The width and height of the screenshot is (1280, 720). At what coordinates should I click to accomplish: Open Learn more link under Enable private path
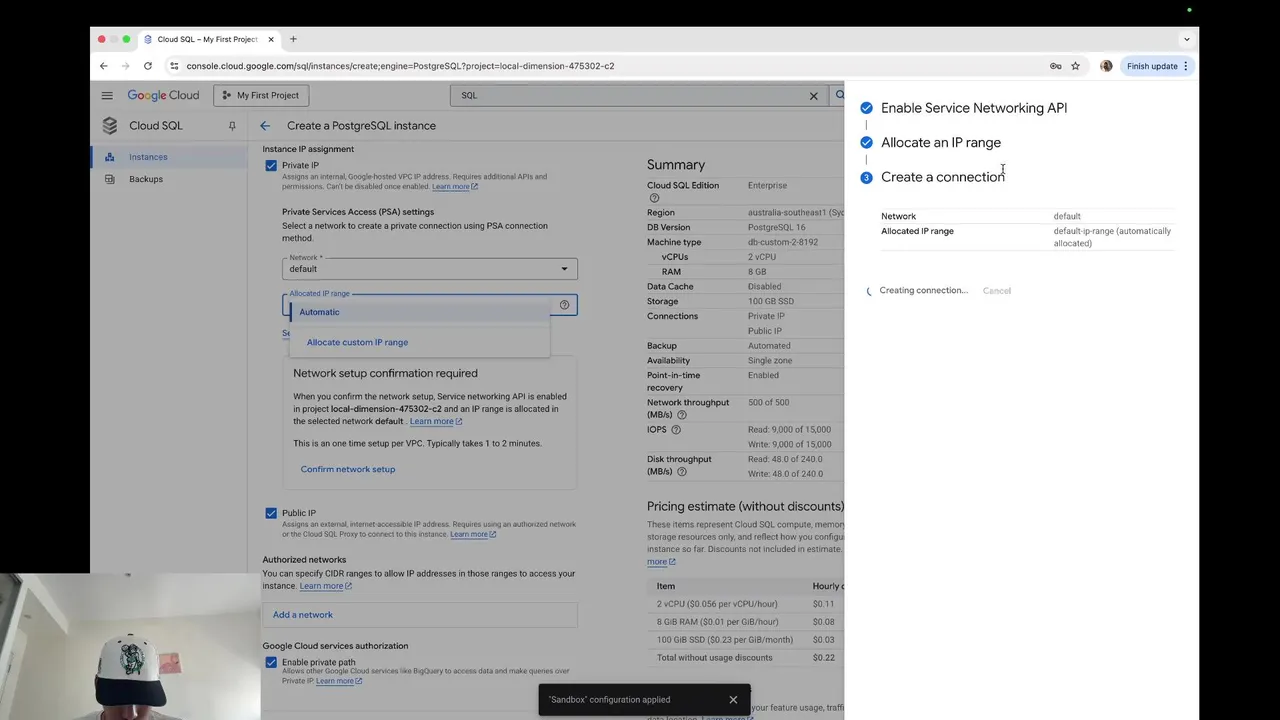339,681
